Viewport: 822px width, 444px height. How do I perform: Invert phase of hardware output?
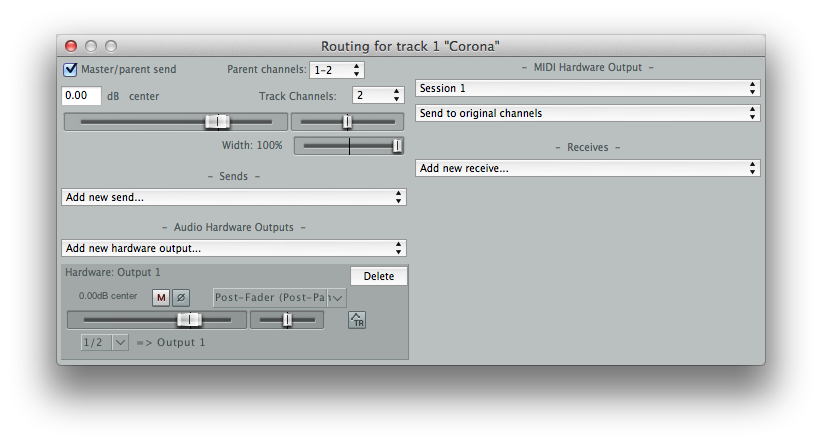[181, 298]
